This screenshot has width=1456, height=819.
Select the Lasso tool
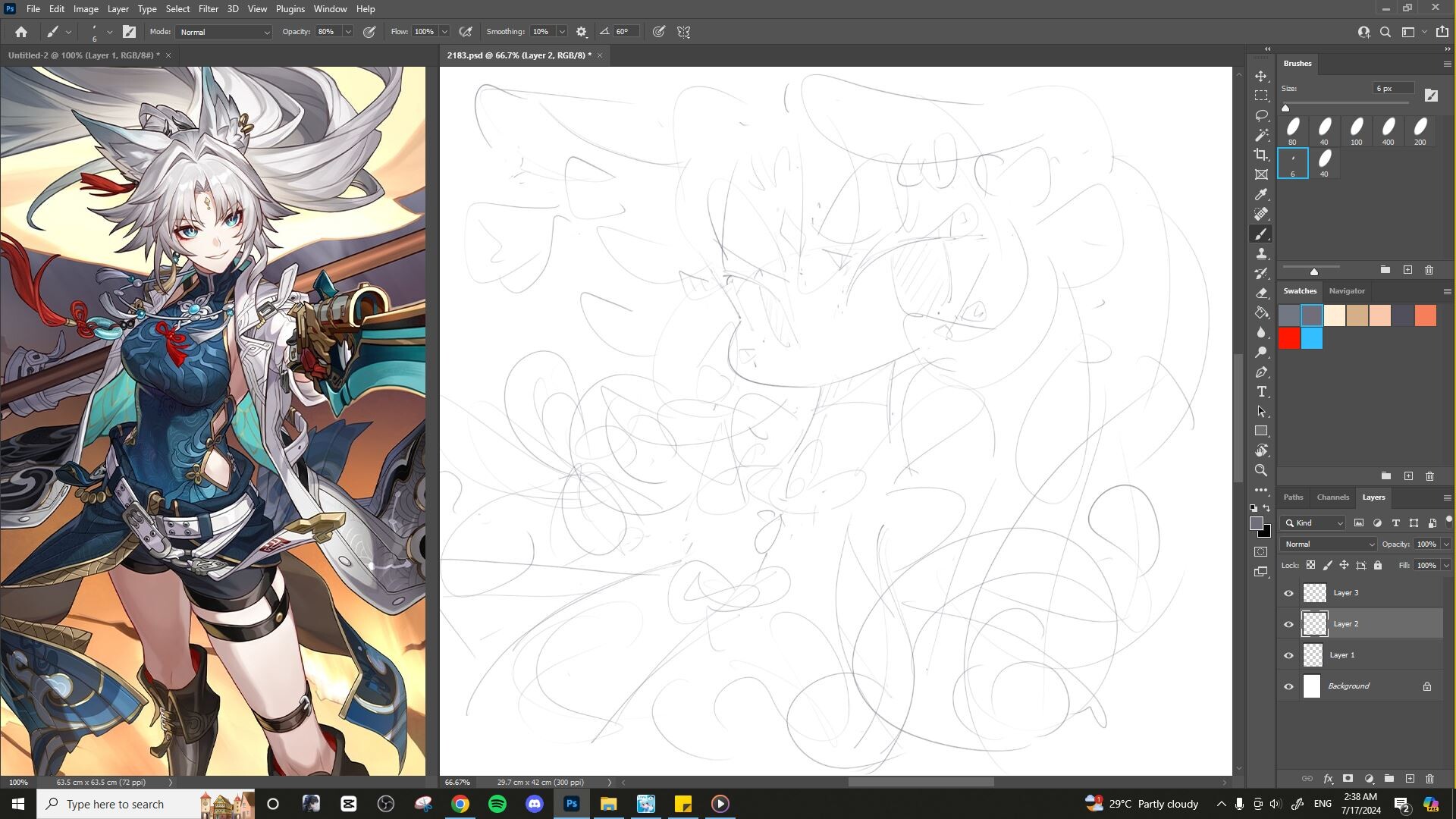tap(1261, 116)
